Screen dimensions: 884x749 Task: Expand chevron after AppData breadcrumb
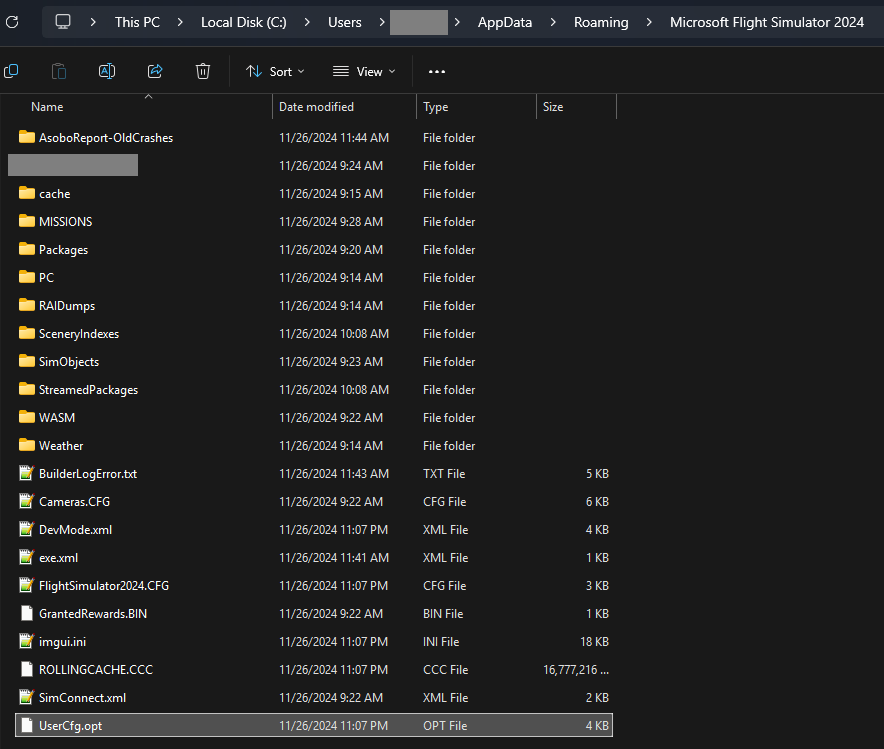pyautogui.click(x=553, y=22)
